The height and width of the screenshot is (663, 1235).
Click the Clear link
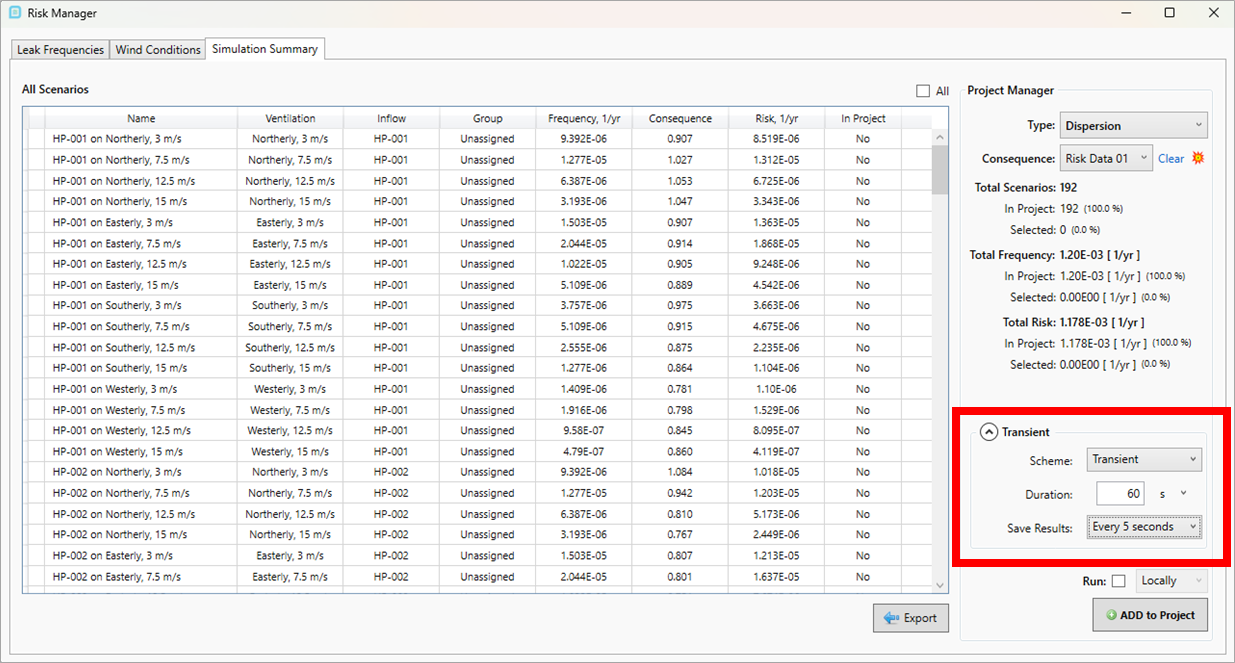tap(1171, 159)
